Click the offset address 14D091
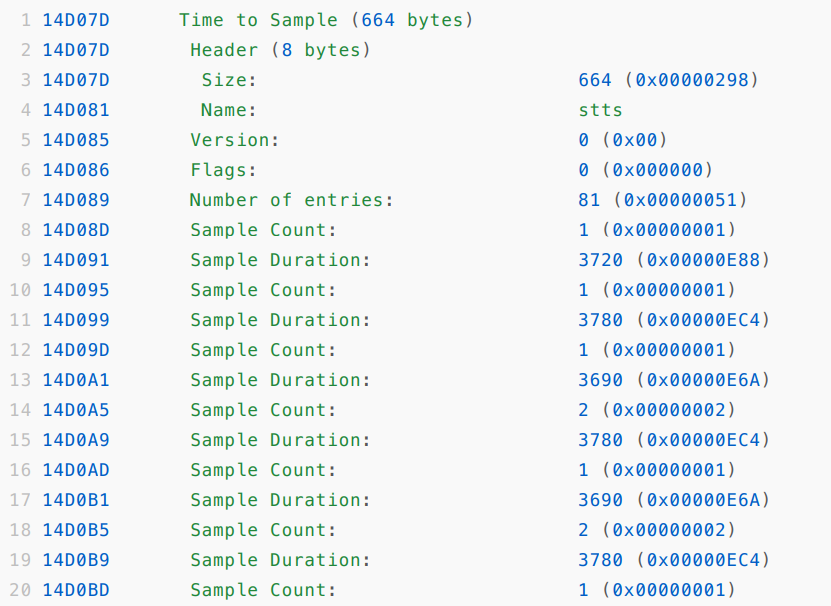 (x=76, y=260)
